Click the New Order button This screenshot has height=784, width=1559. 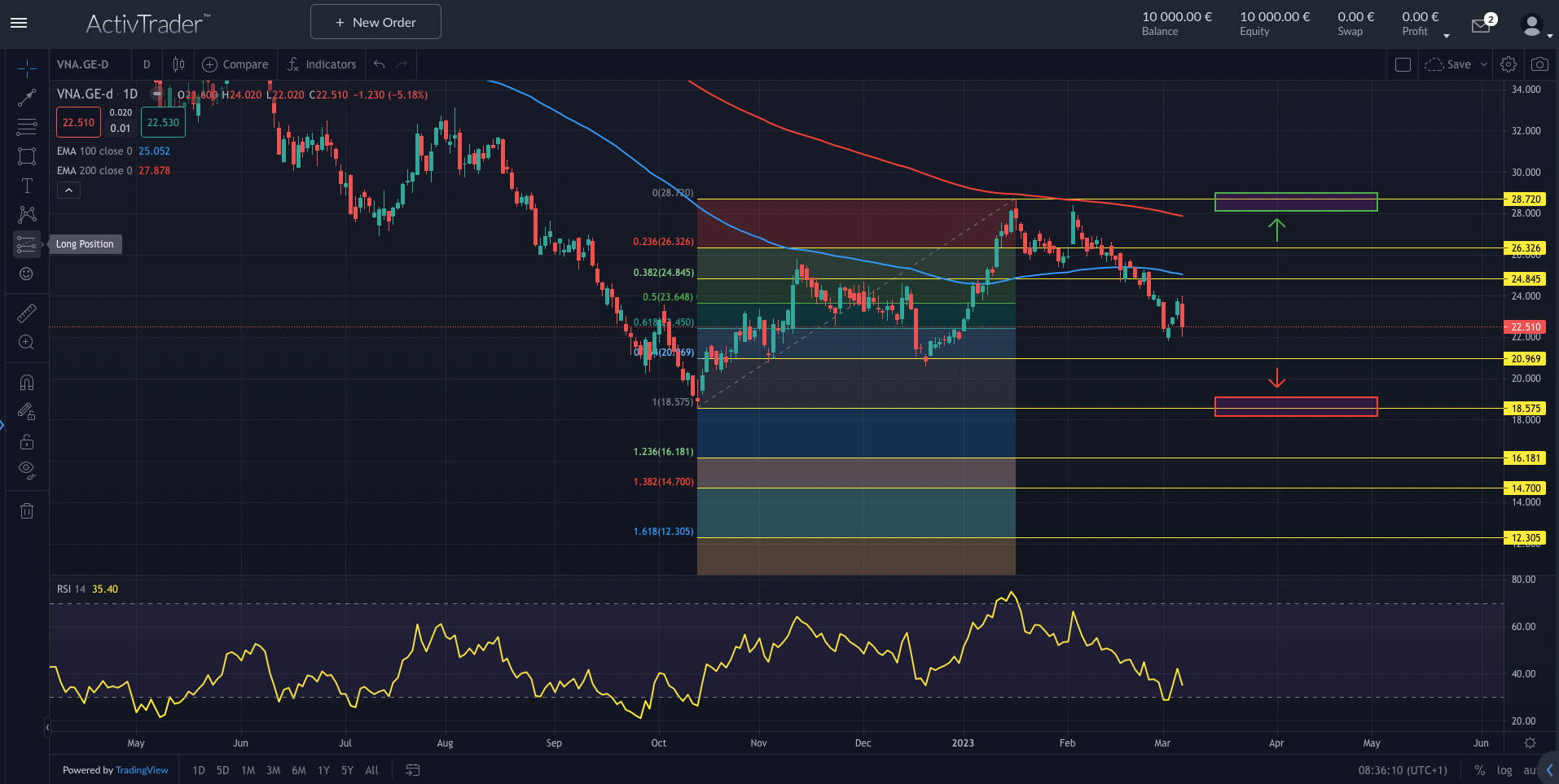pos(375,22)
